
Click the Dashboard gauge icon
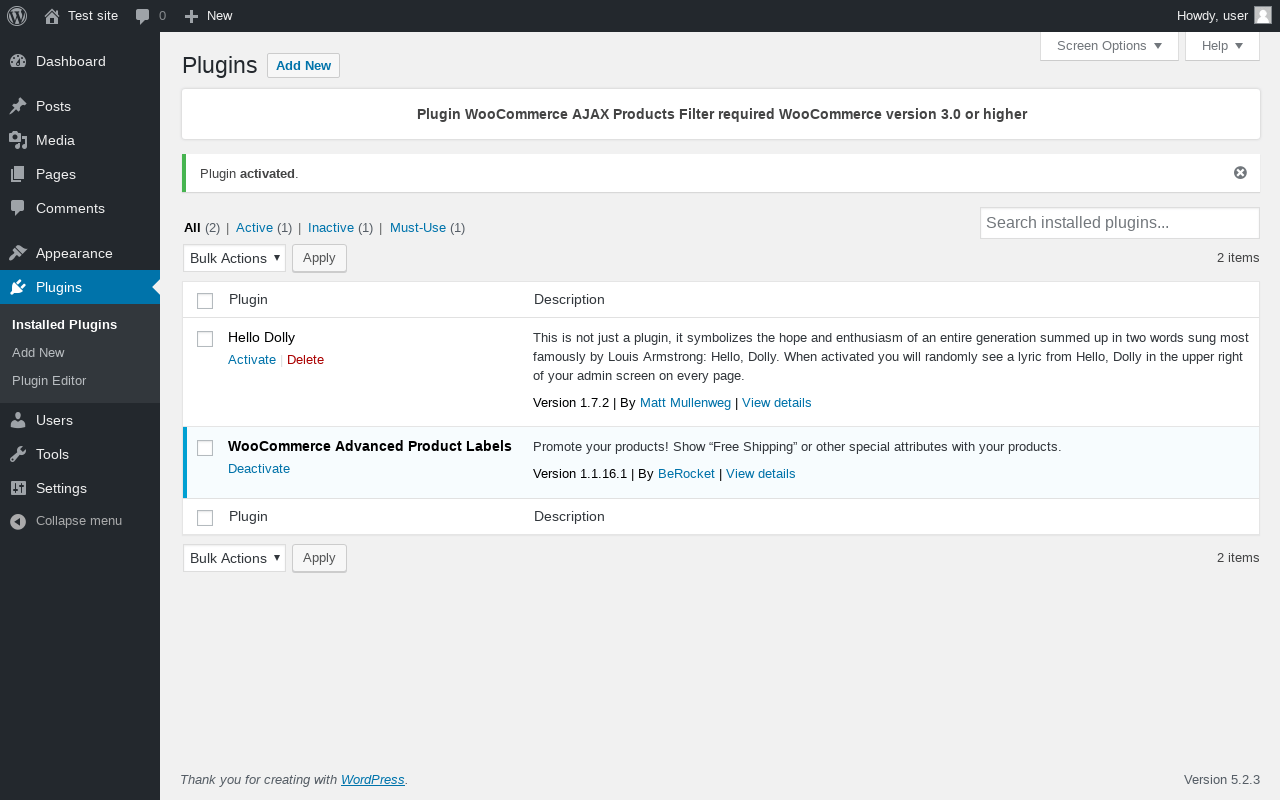click(x=18, y=61)
